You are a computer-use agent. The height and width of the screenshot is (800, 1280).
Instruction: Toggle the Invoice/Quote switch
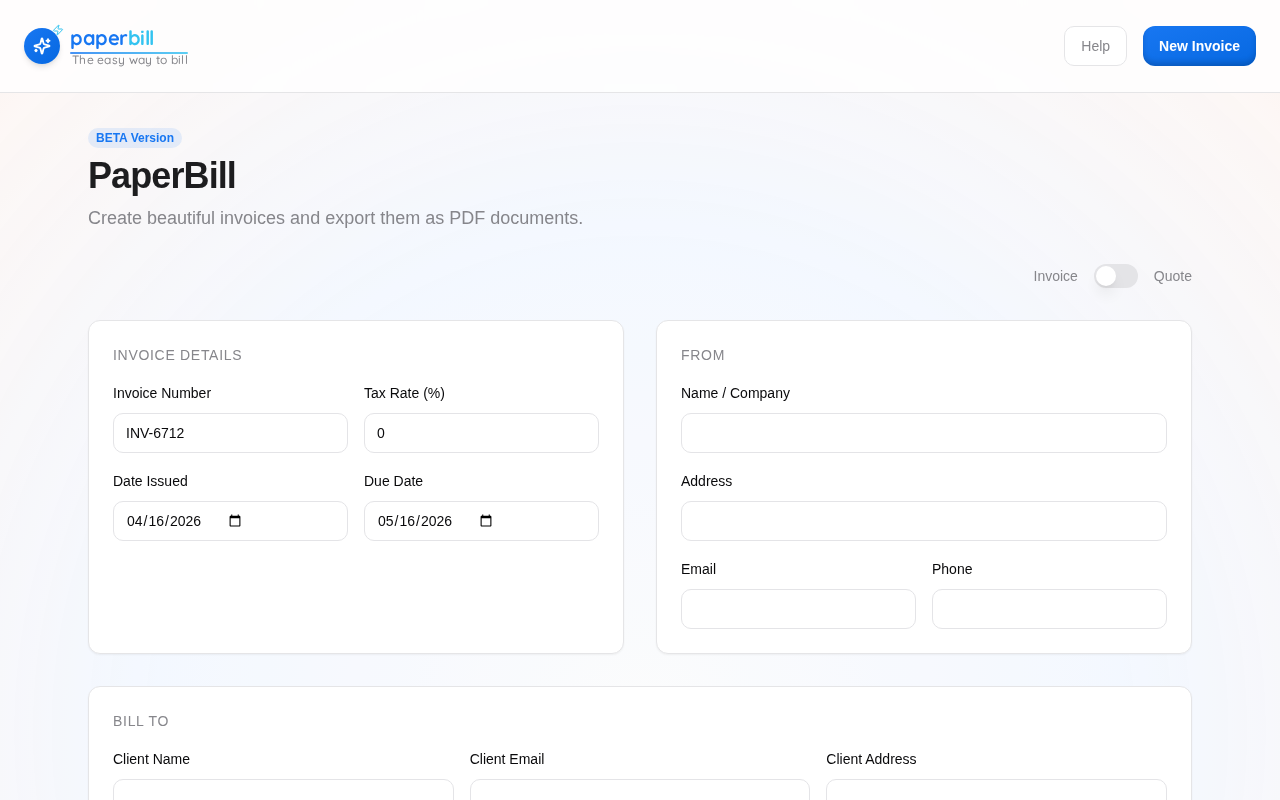click(1115, 276)
